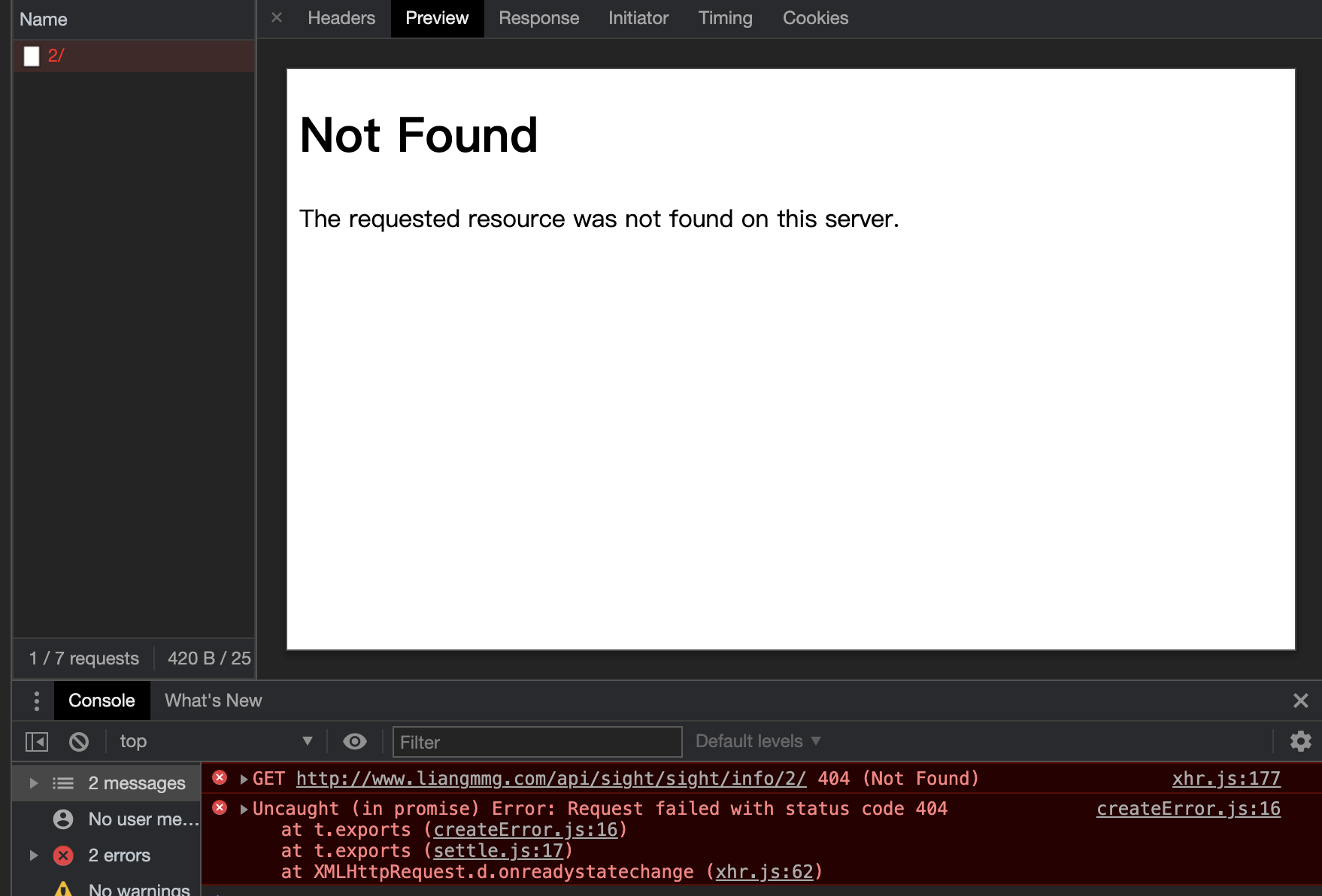Focus the console Filter input field
The width and height of the screenshot is (1322, 896).
coord(537,742)
